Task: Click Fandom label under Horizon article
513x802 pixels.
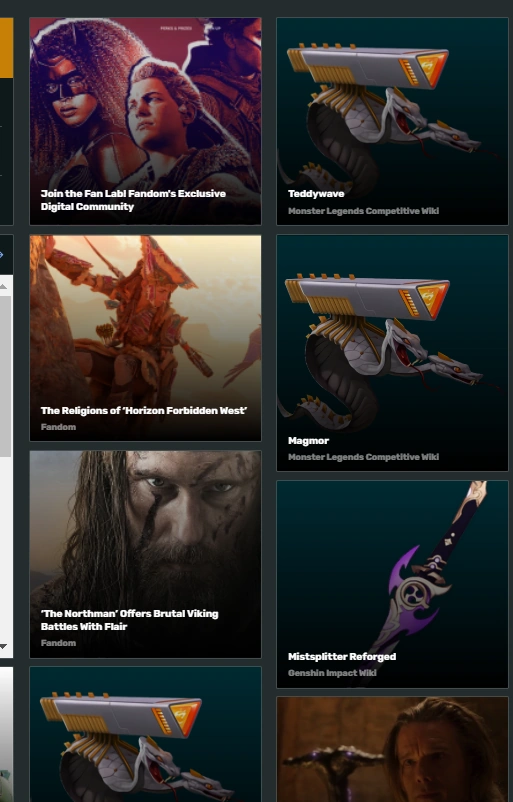Action: pyautogui.click(x=58, y=427)
